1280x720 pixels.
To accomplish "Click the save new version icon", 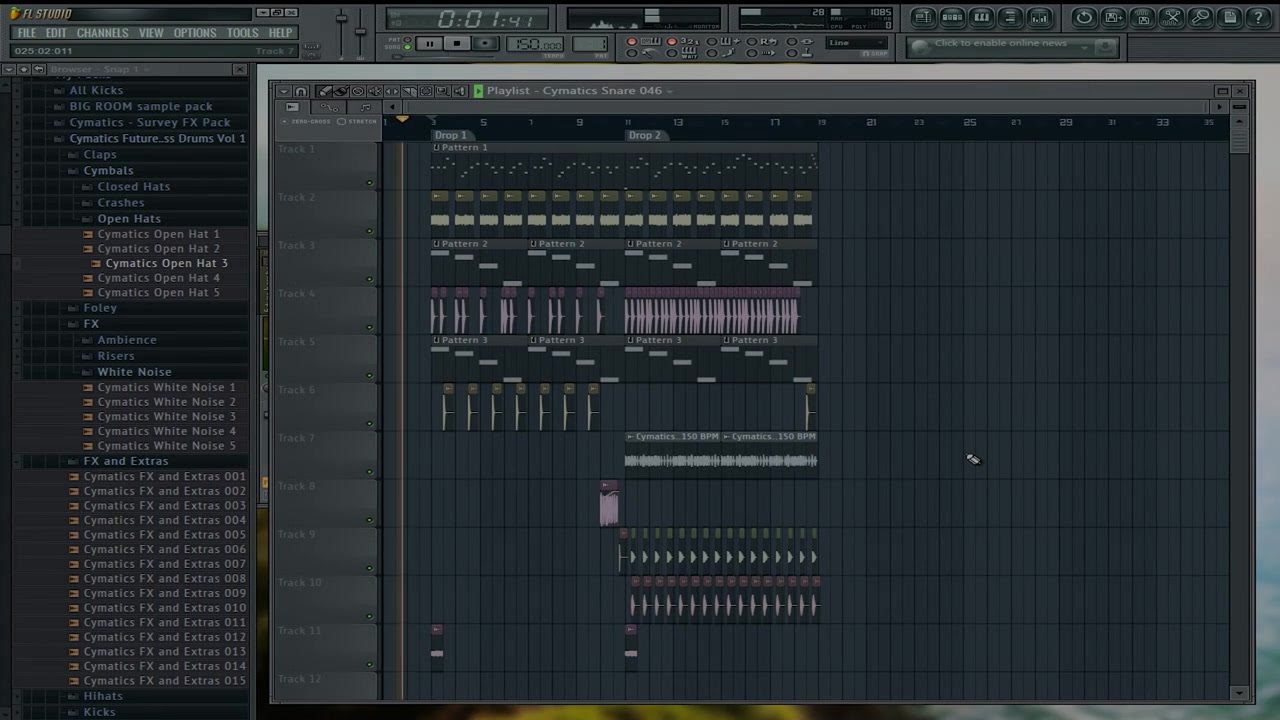I will coord(1113,18).
